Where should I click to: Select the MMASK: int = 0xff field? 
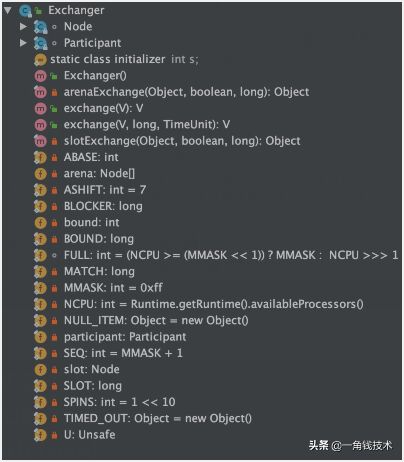pos(113,288)
